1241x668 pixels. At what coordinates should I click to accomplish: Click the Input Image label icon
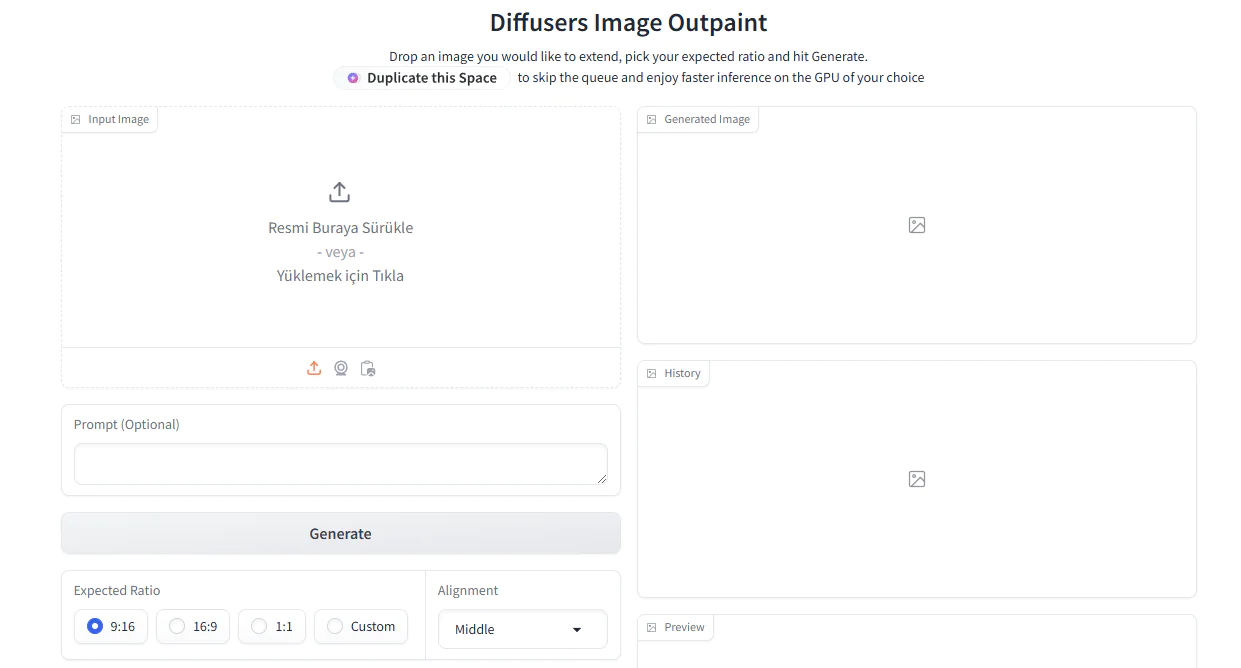[76, 120]
